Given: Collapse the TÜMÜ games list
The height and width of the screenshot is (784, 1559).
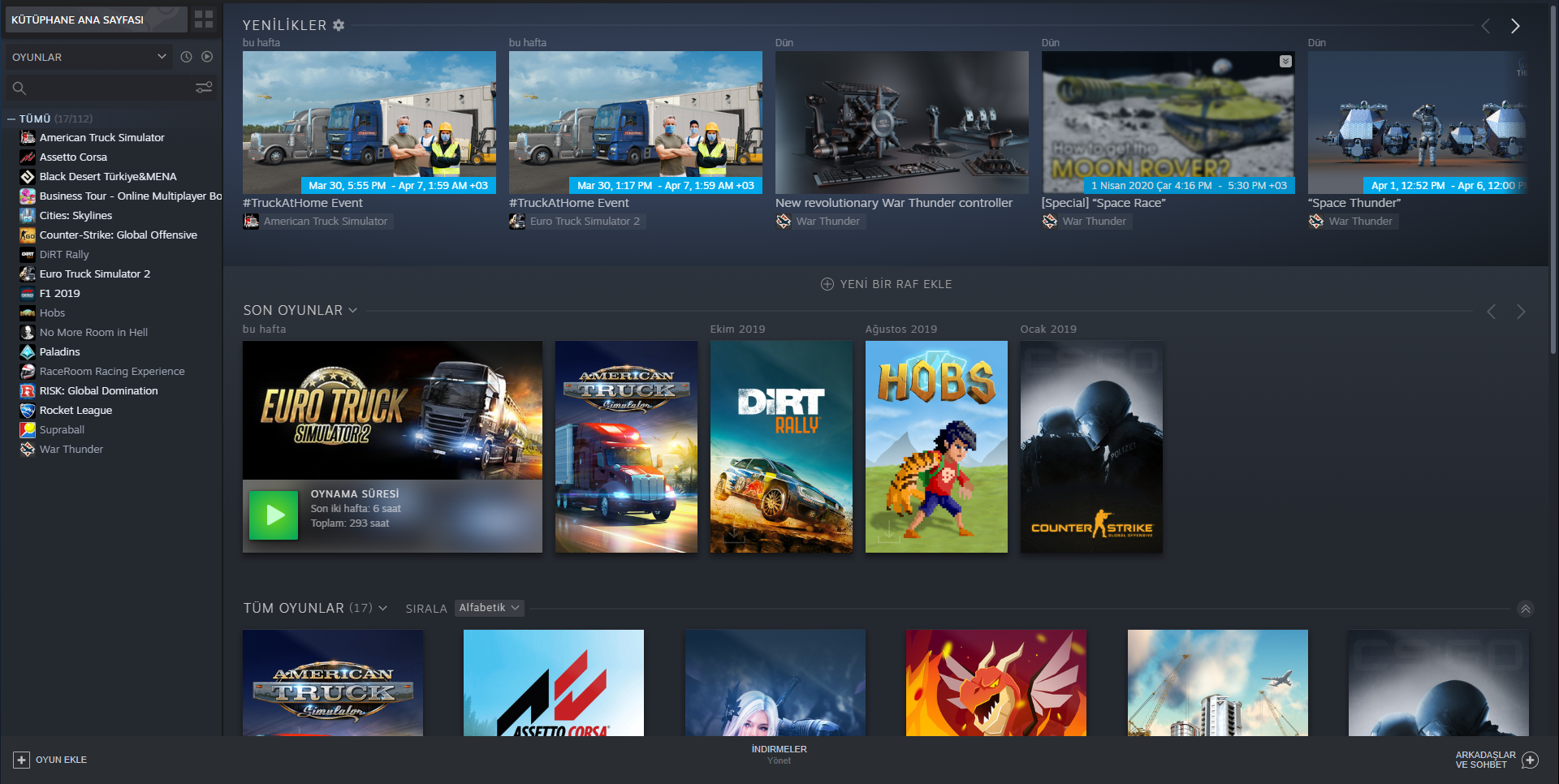Looking at the screenshot, I should 11,118.
